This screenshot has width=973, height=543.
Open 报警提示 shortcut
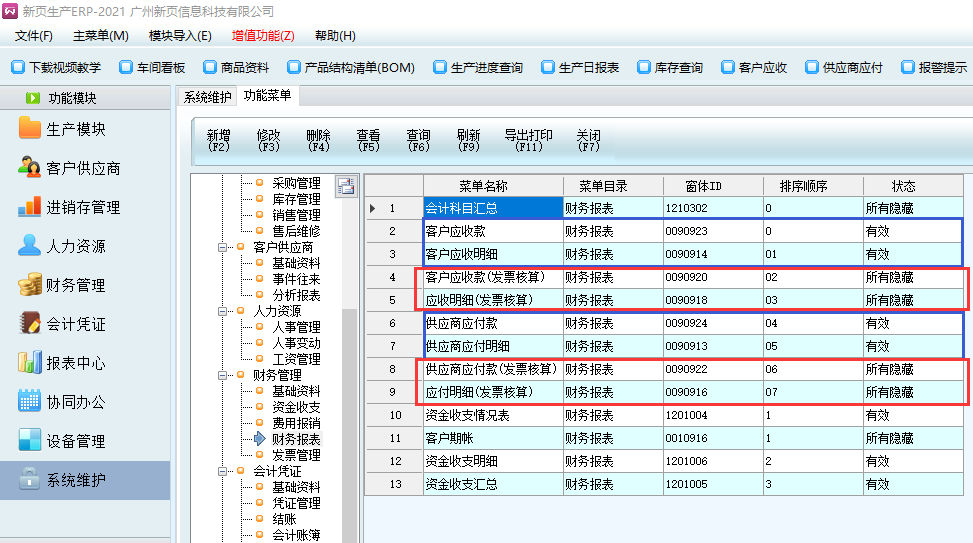935,67
